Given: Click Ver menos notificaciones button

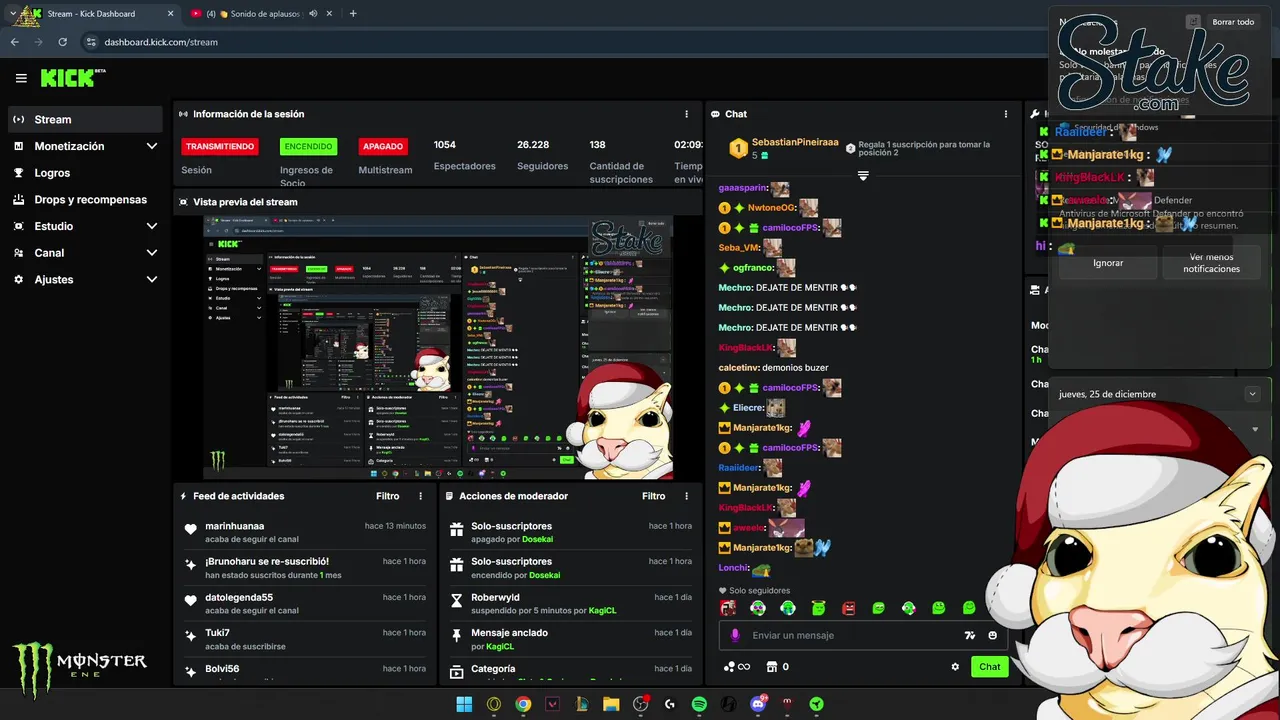Looking at the screenshot, I should point(1211,263).
